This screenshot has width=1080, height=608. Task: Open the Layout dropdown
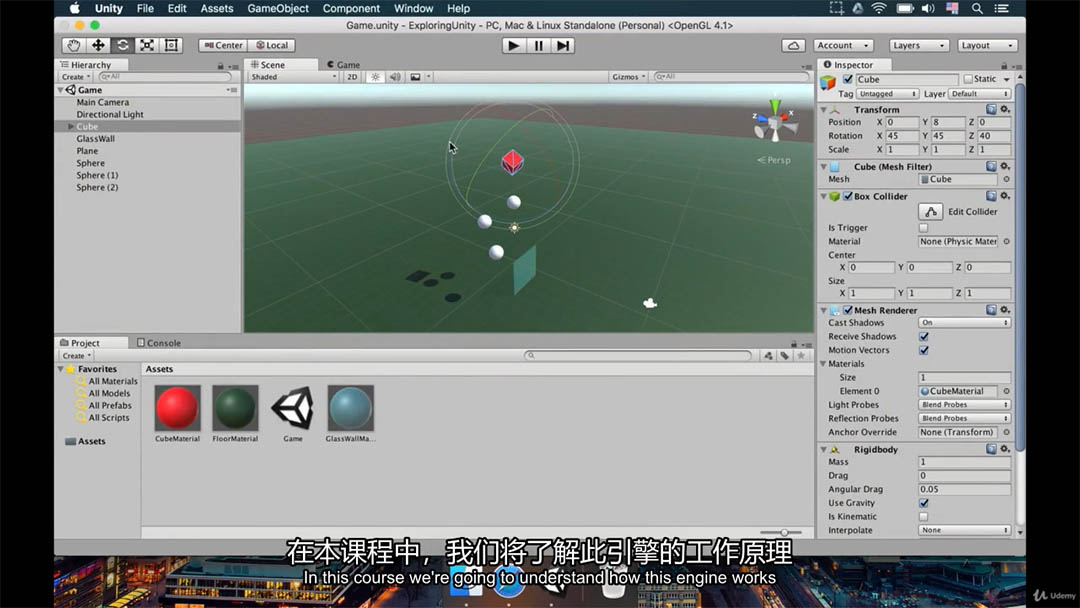tap(987, 45)
